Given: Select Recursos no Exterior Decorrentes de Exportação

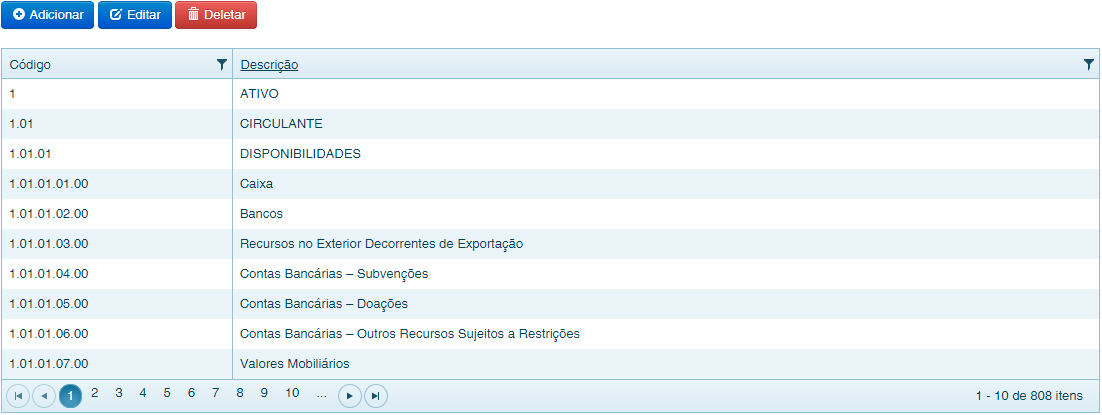Looking at the screenshot, I should coord(550,244).
